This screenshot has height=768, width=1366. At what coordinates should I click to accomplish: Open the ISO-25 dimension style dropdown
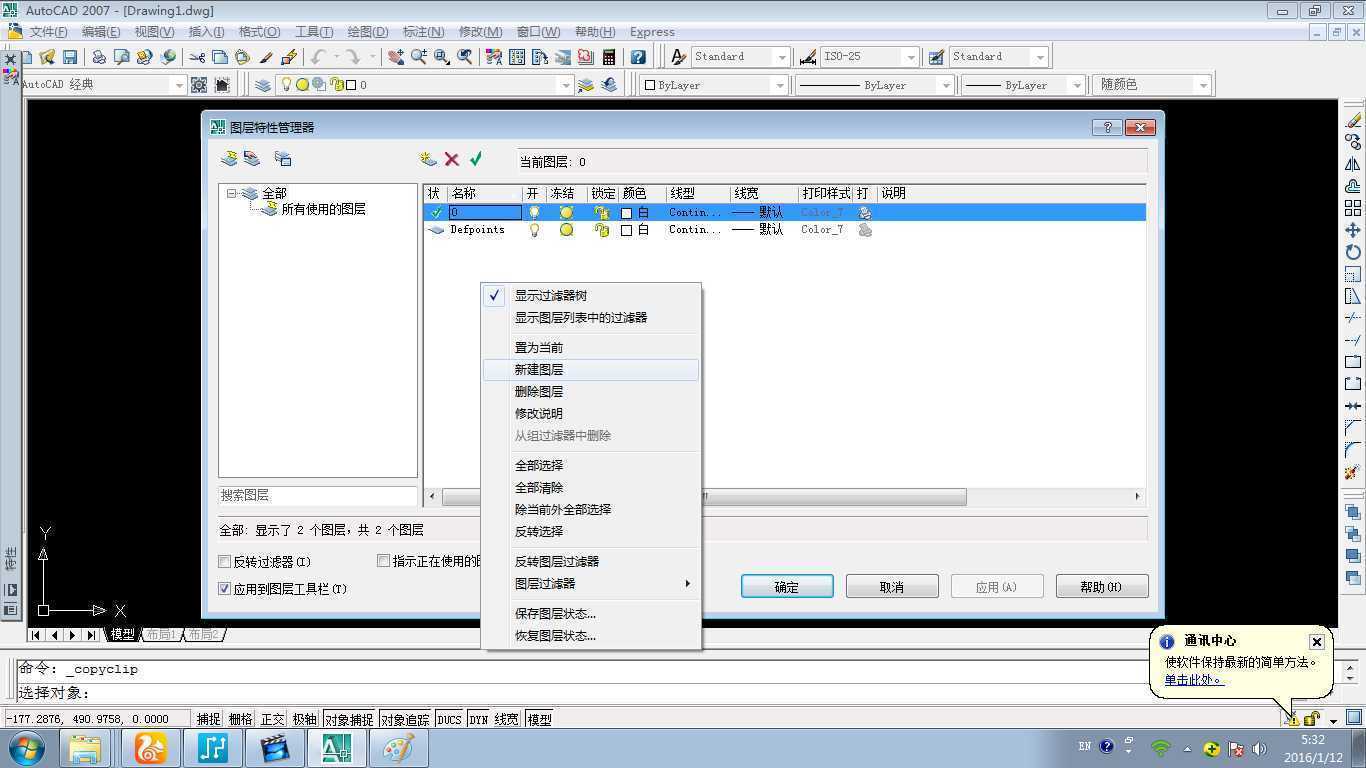click(911, 57)
